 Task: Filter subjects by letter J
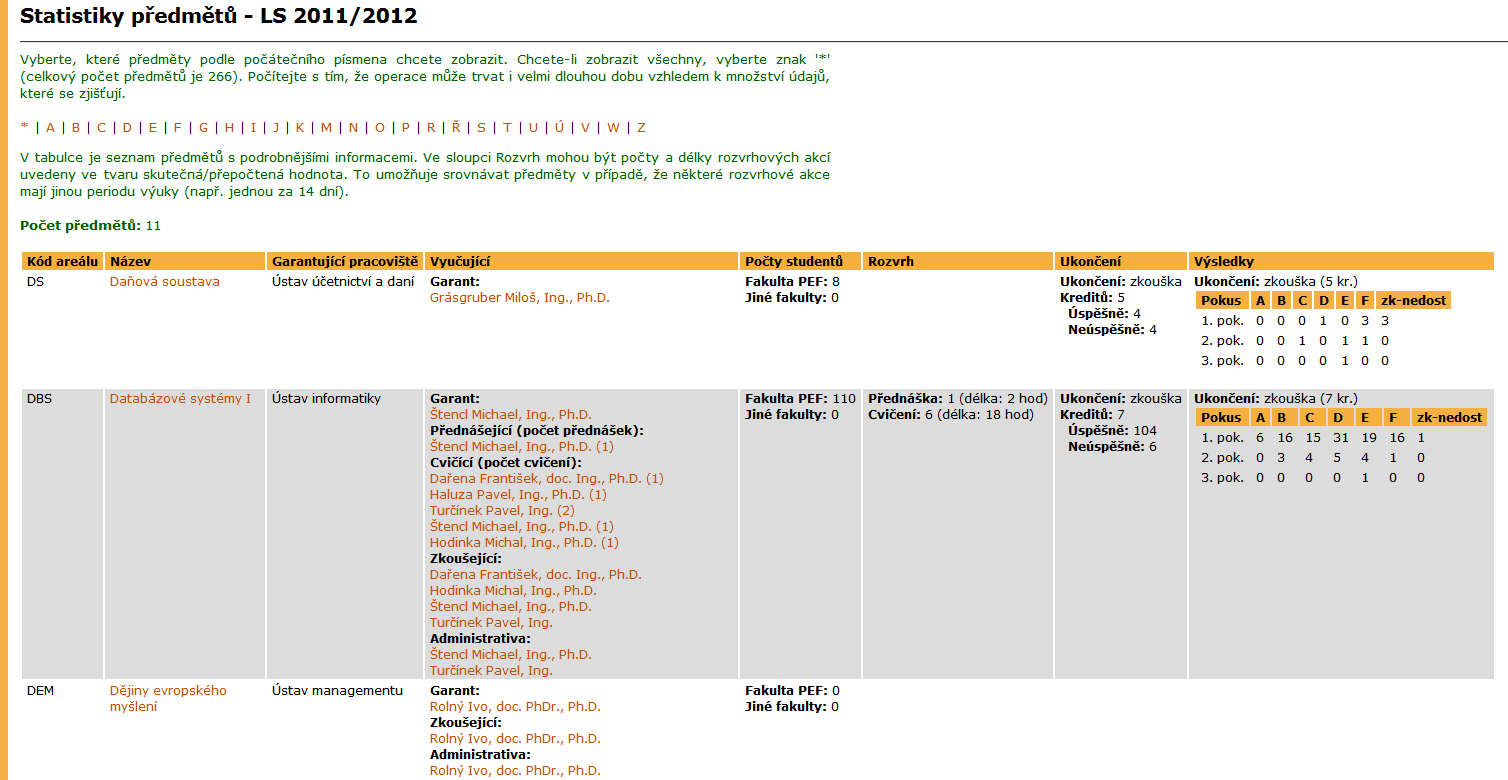[x=275, y=128]
